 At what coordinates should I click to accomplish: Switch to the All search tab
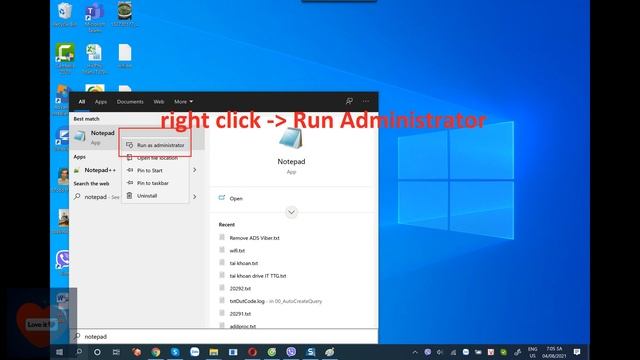tap(82, 102)
